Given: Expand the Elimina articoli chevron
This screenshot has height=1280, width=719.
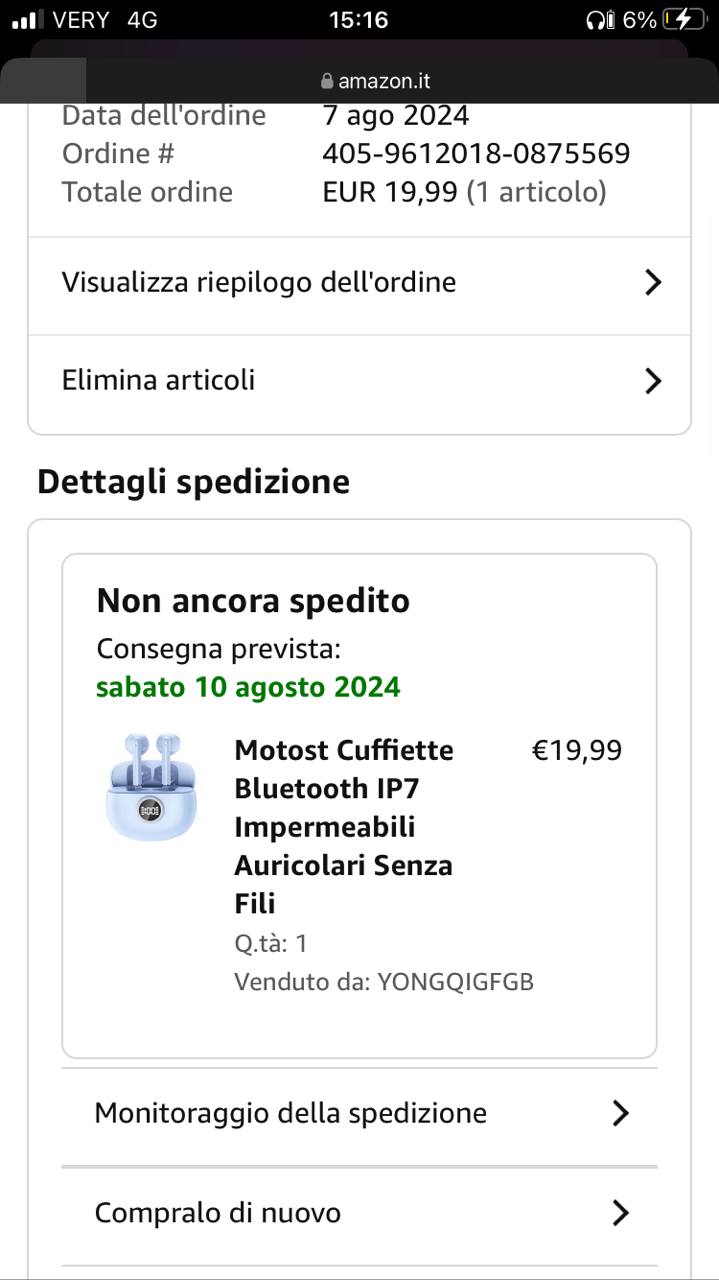Looking at the screenshot, I should click(x=653, y=381).
